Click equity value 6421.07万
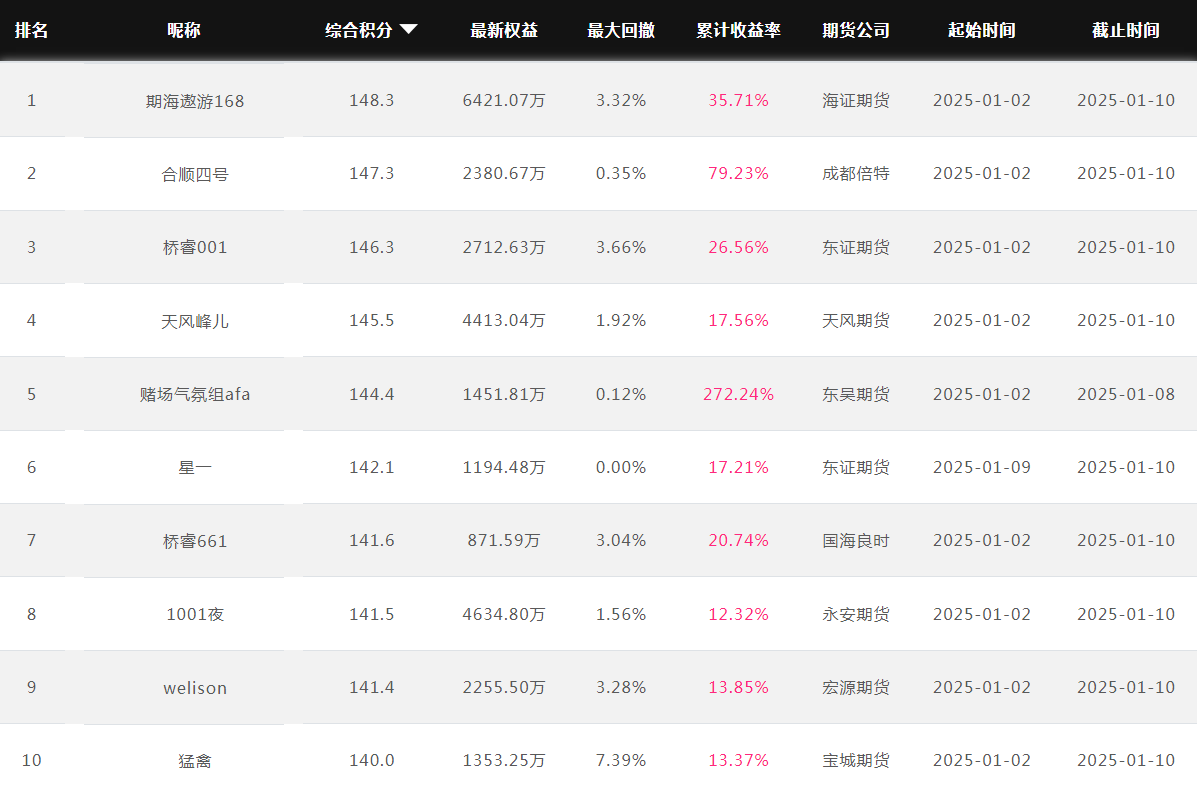1197x796 pixels. point(504,101)
